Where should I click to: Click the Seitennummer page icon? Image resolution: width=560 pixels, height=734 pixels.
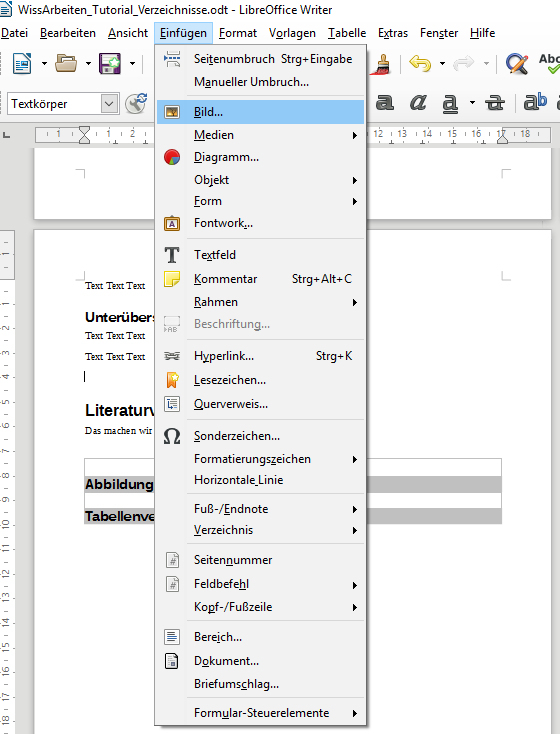[x=172, y=560]
